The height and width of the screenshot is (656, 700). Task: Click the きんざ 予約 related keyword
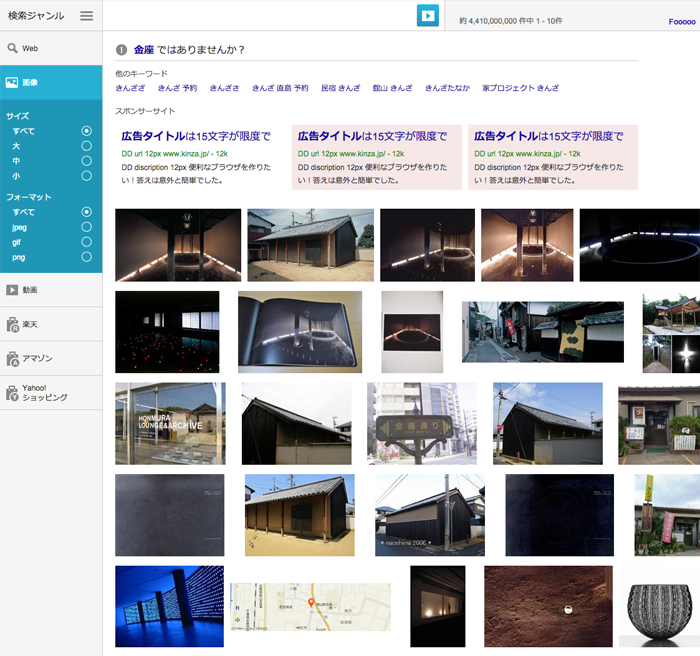[176, 88]
